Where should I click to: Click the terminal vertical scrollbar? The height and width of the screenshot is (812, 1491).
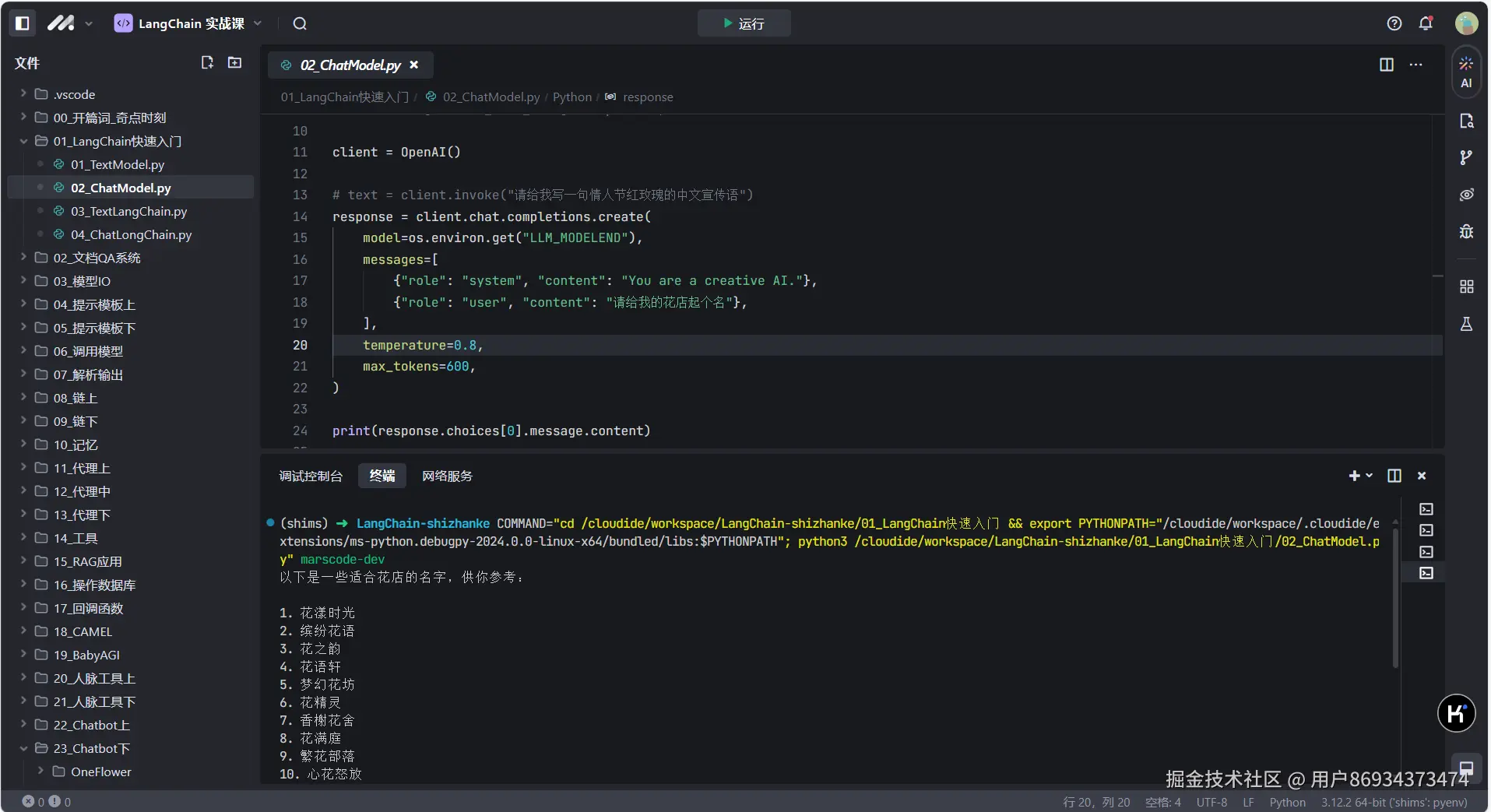coord(1395,599)
